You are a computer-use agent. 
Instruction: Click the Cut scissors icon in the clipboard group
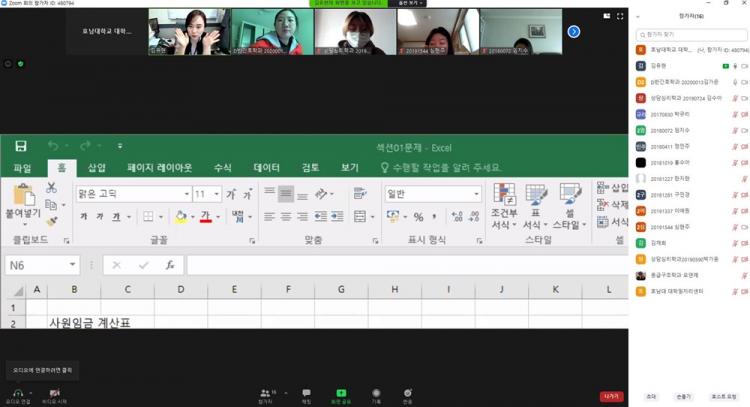click(x=51, y=188)
